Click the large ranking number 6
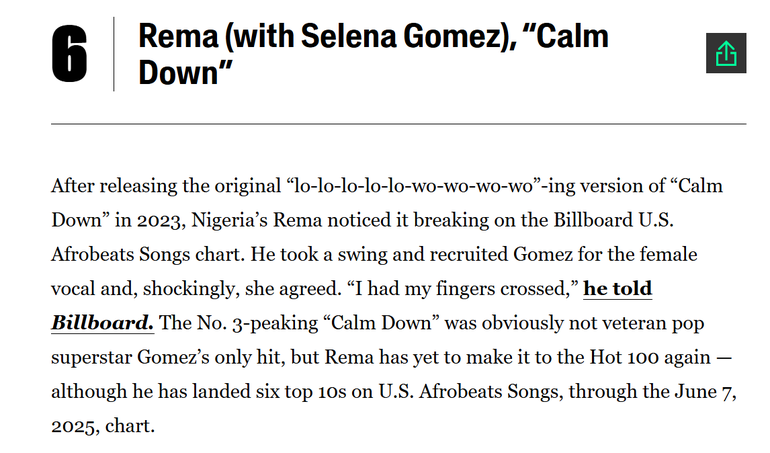Screen dimensions: 770x453 [x=69, y=56]
